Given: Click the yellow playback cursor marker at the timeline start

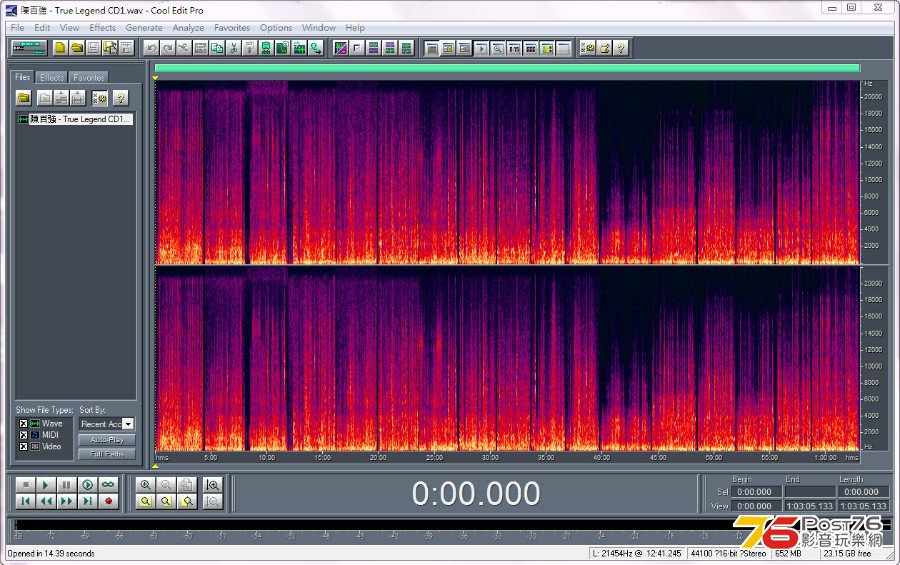Looking at the screenshot, I should tap(155, 78).
